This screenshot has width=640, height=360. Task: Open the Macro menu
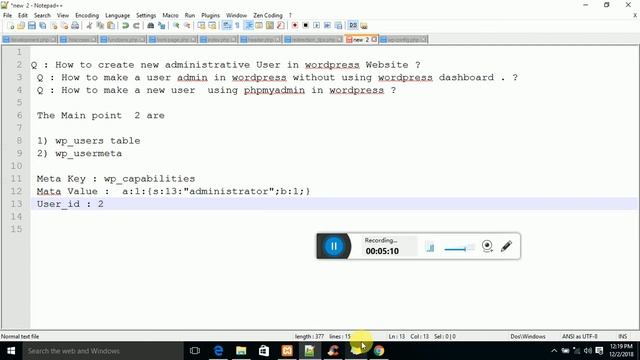point(170,15)
